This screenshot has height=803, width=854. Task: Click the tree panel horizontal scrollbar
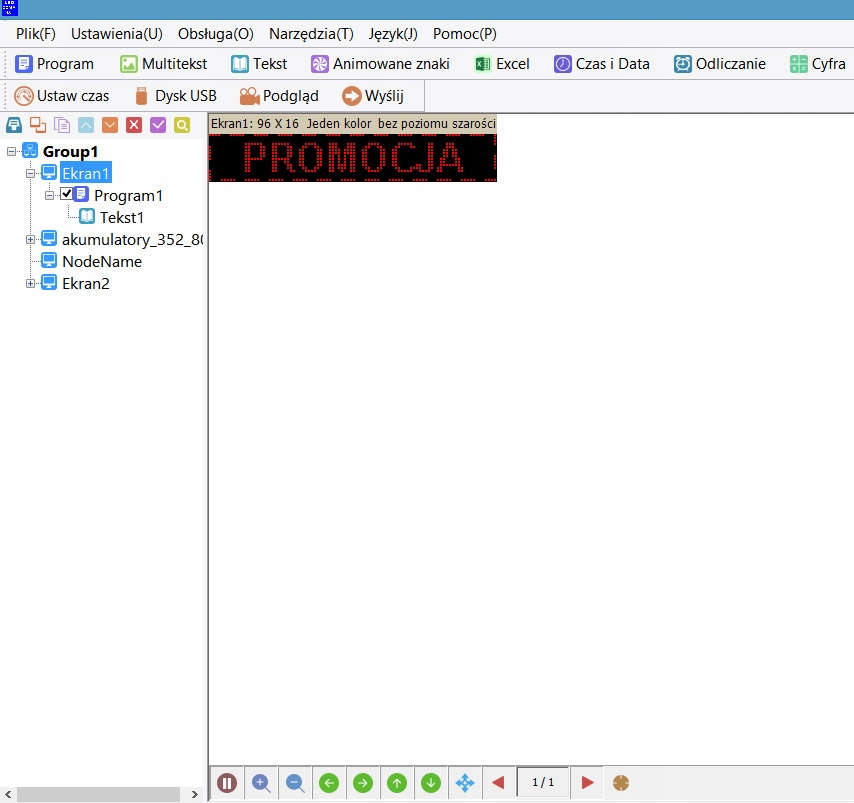[101, 794]
